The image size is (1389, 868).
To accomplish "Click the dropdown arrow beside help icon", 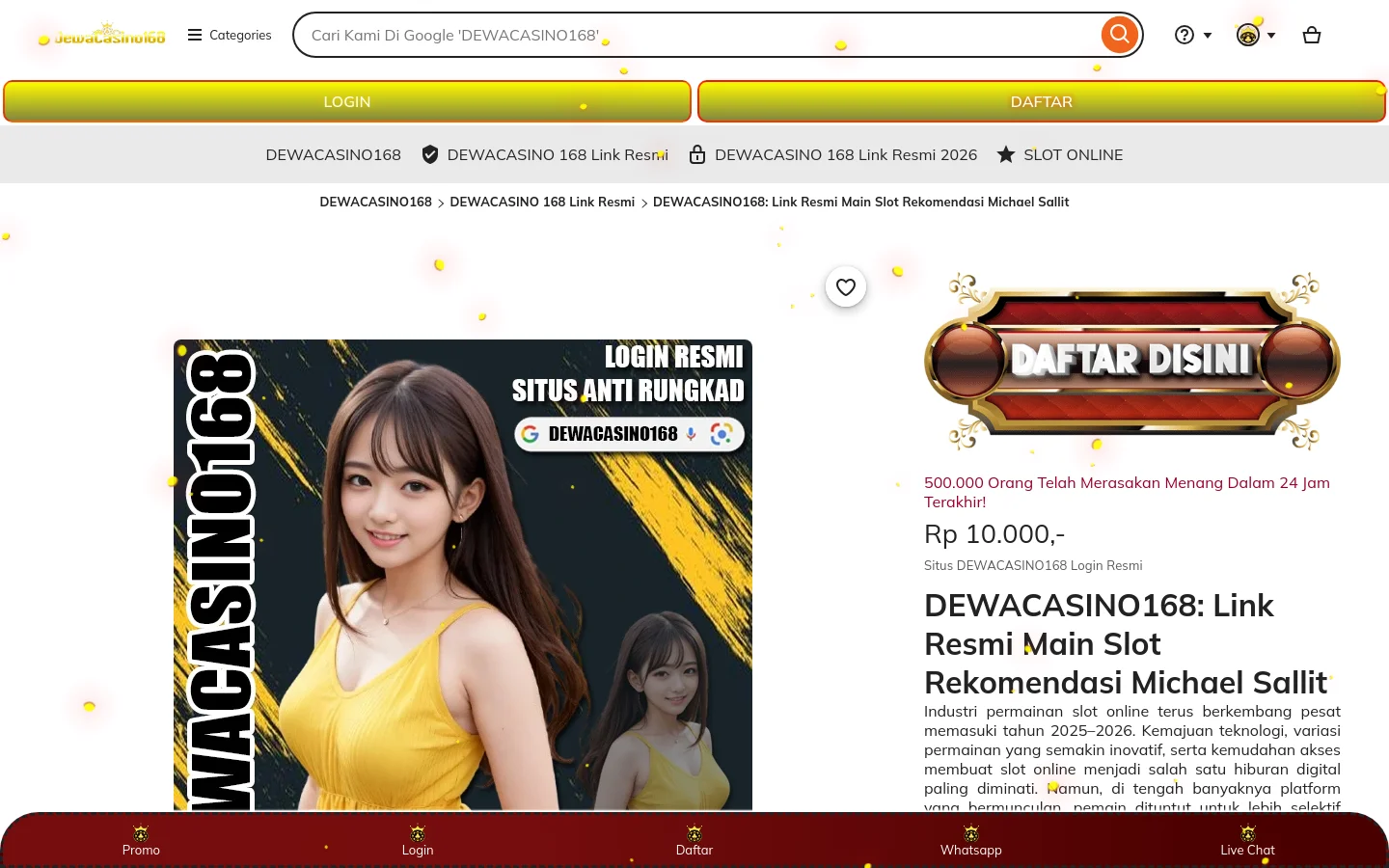I will 1208,36.
